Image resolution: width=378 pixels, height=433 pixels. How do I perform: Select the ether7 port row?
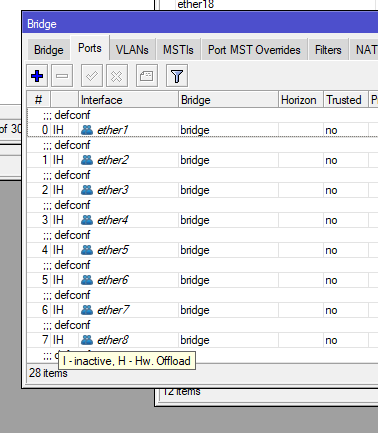coord(202,310)
